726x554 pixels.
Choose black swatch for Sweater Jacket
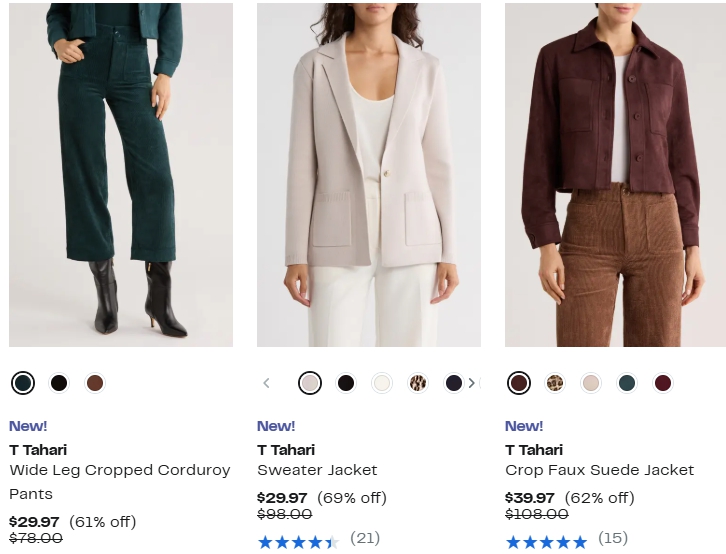346,383
